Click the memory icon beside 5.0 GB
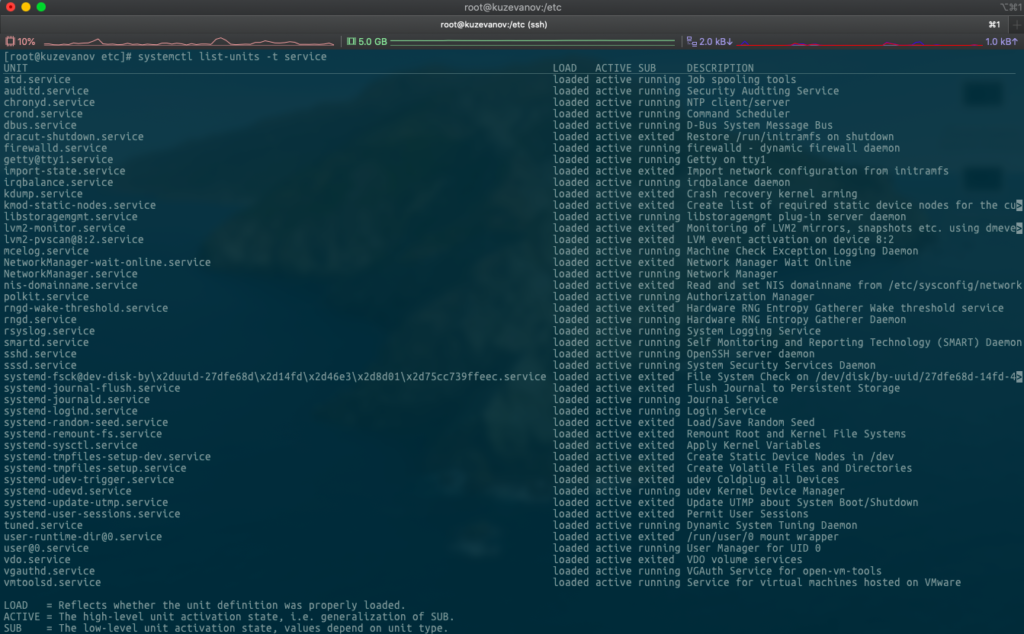The image size is (1024, 634). (x=350, y=42)
